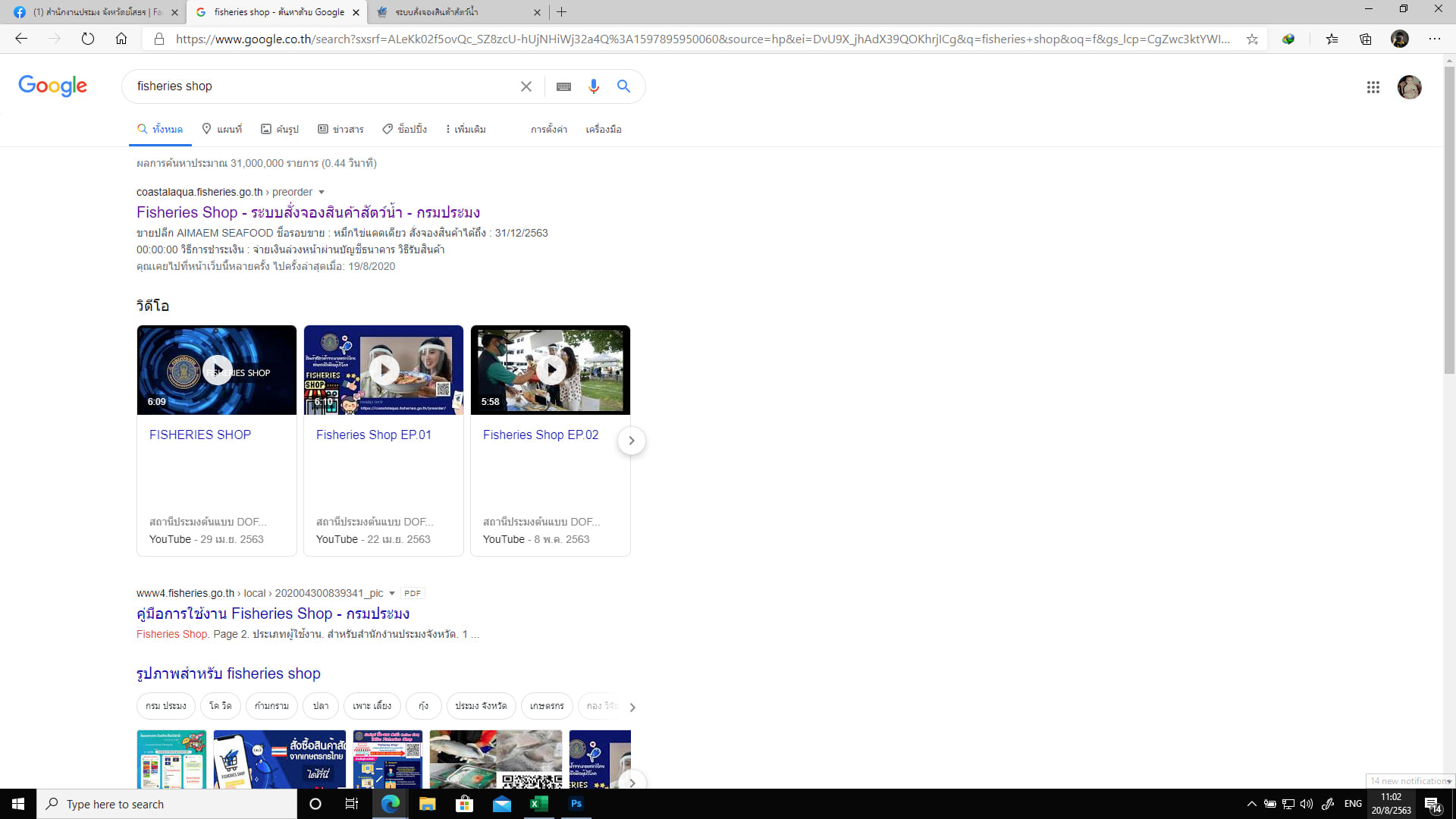The image size is (1456, 819).
Task: Open Collections icon in Edge toolbar
Action: click(x=1366, y=39)
